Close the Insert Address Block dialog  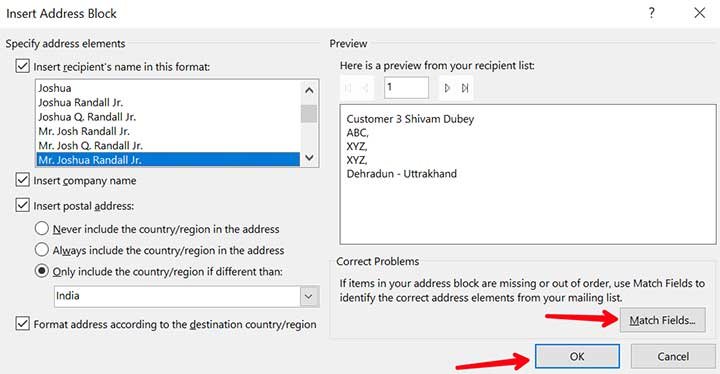pyautogui.click(x=699, y=13)
